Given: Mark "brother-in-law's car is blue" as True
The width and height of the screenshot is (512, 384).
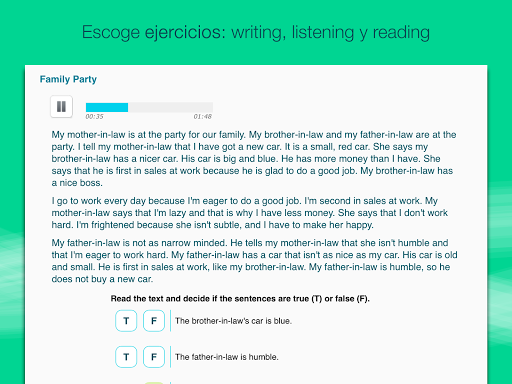Looking at the screenshot, I should 126,321.
